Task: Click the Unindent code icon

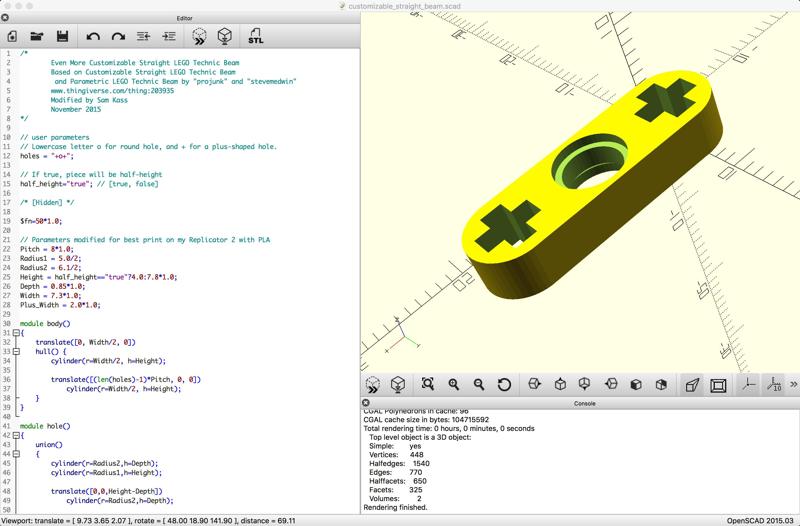Action: pos(144,36)
